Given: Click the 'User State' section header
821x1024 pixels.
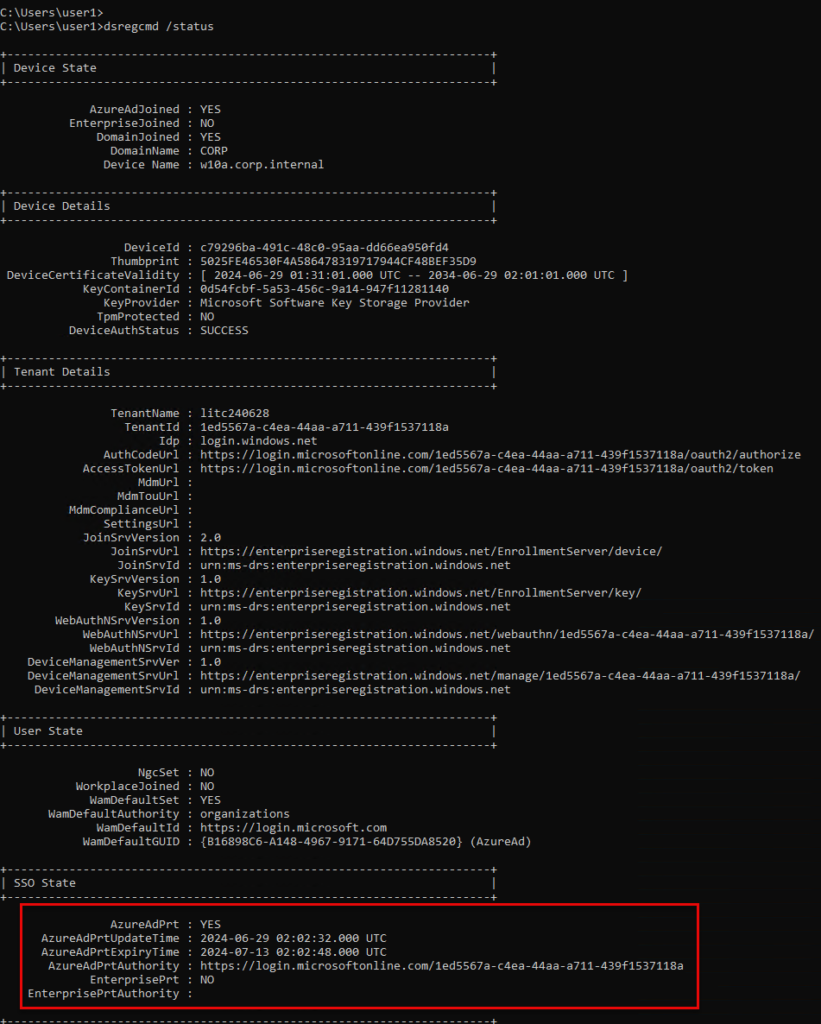Looking at the screenshot, I should tap(48, 731).
